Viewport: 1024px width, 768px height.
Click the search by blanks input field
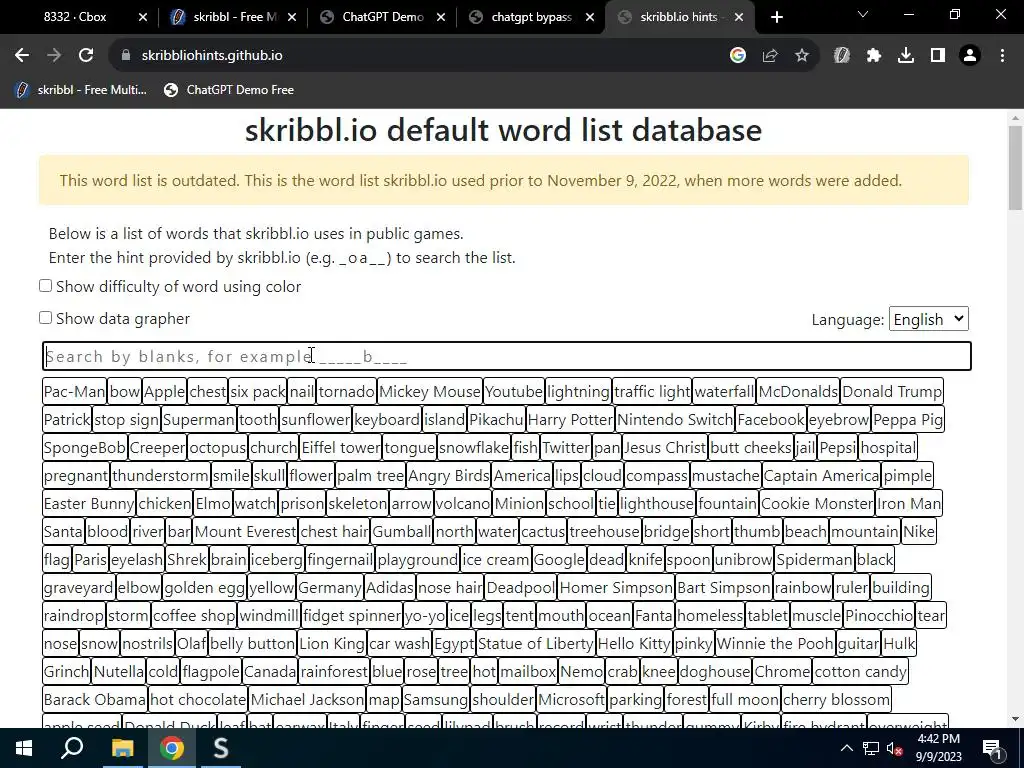[507, 356]
